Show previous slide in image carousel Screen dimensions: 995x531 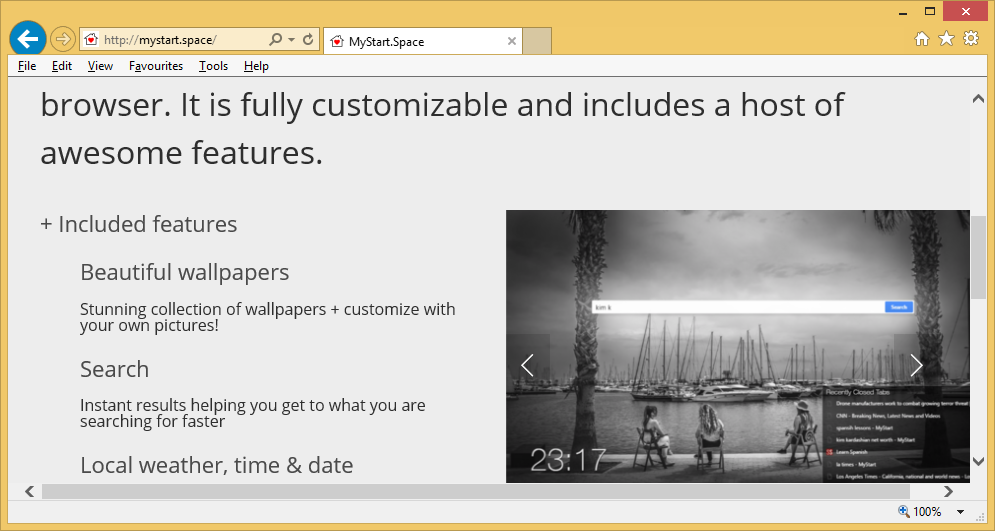point(528,365)
